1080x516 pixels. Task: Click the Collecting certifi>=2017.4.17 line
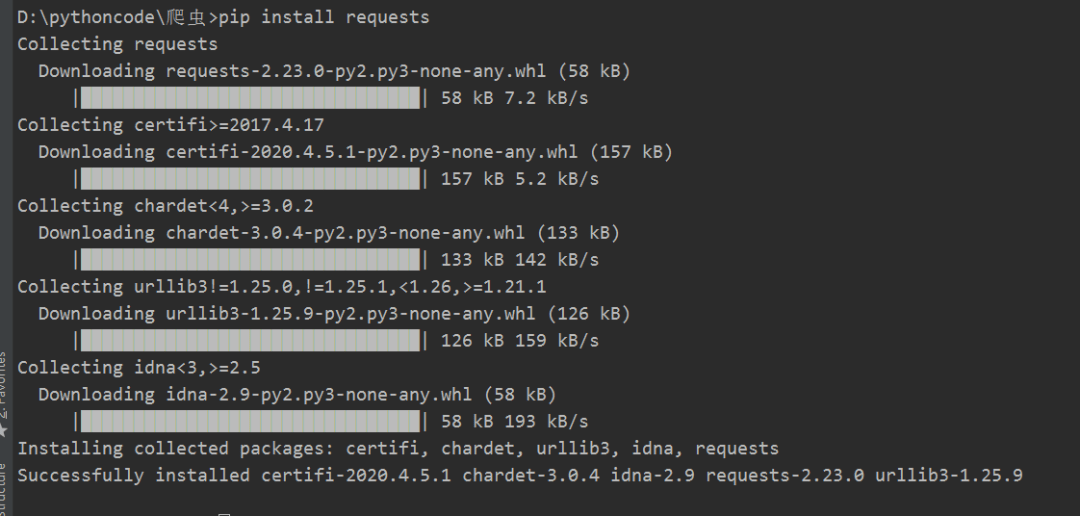[x=170, y=125]
